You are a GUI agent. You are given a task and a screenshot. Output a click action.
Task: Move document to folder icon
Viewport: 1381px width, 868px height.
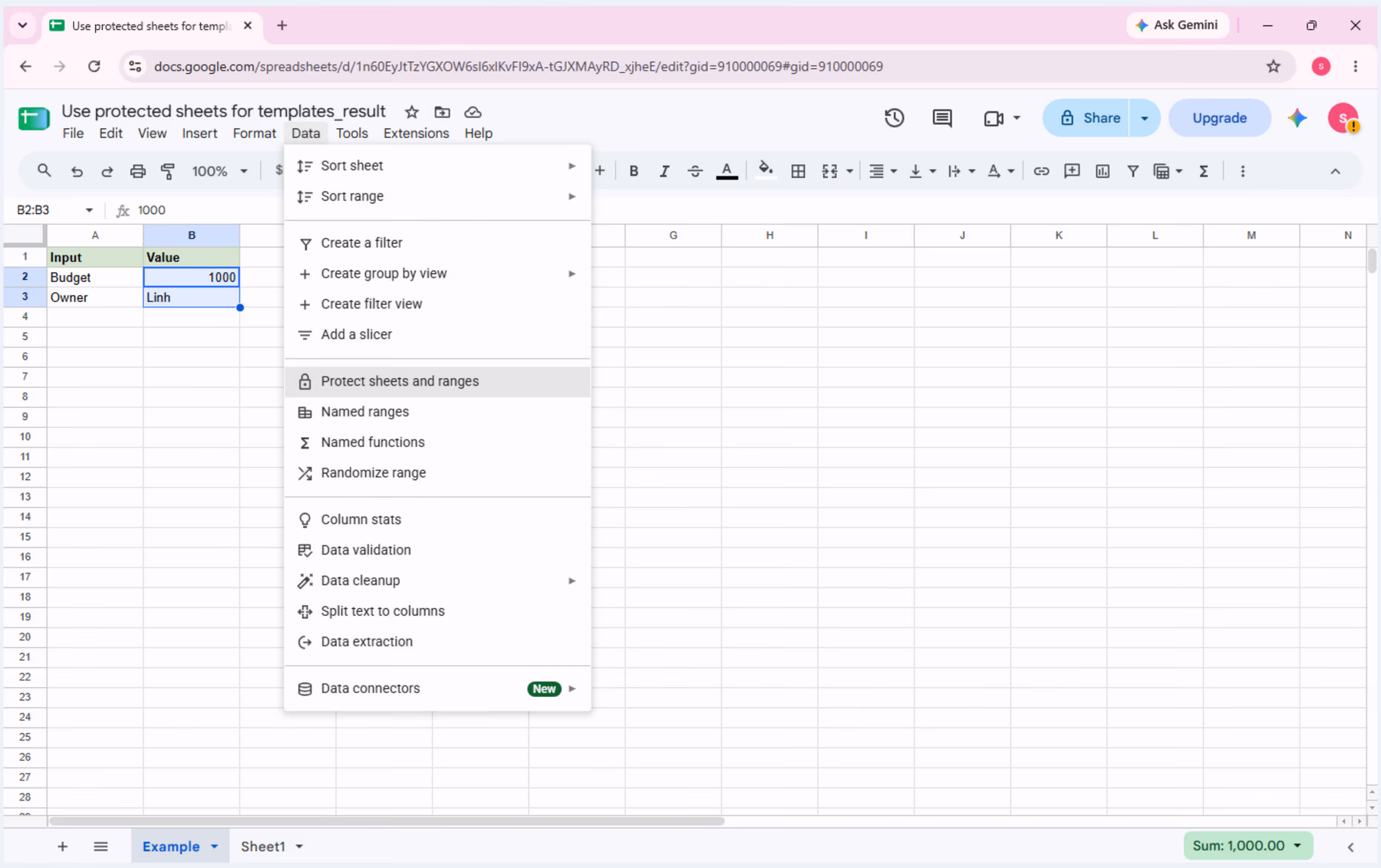(443, 112)
